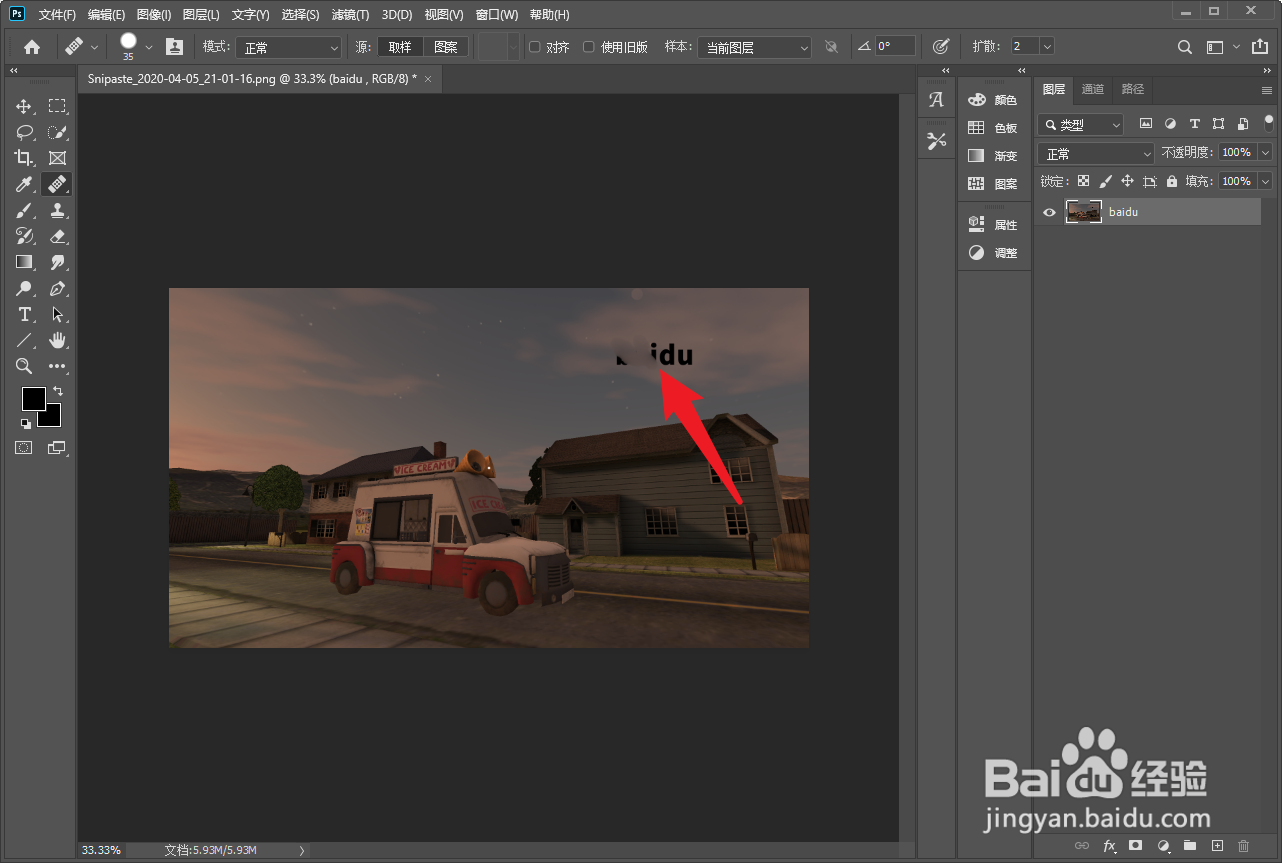1282x863 pixels.
Task: Open the 渐变 panel
Action: point(993,156)
